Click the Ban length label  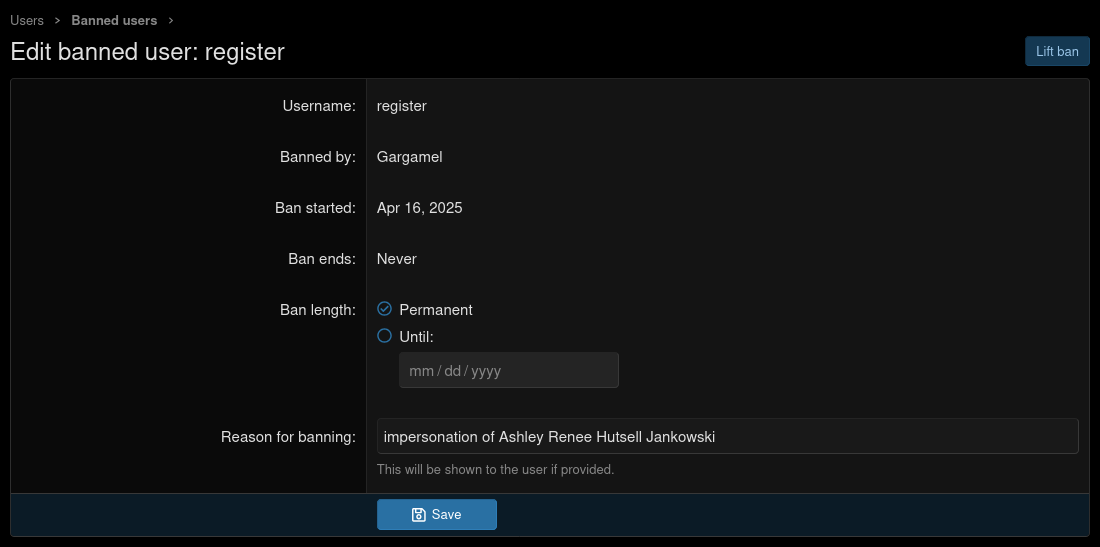(x=317, y=310)
